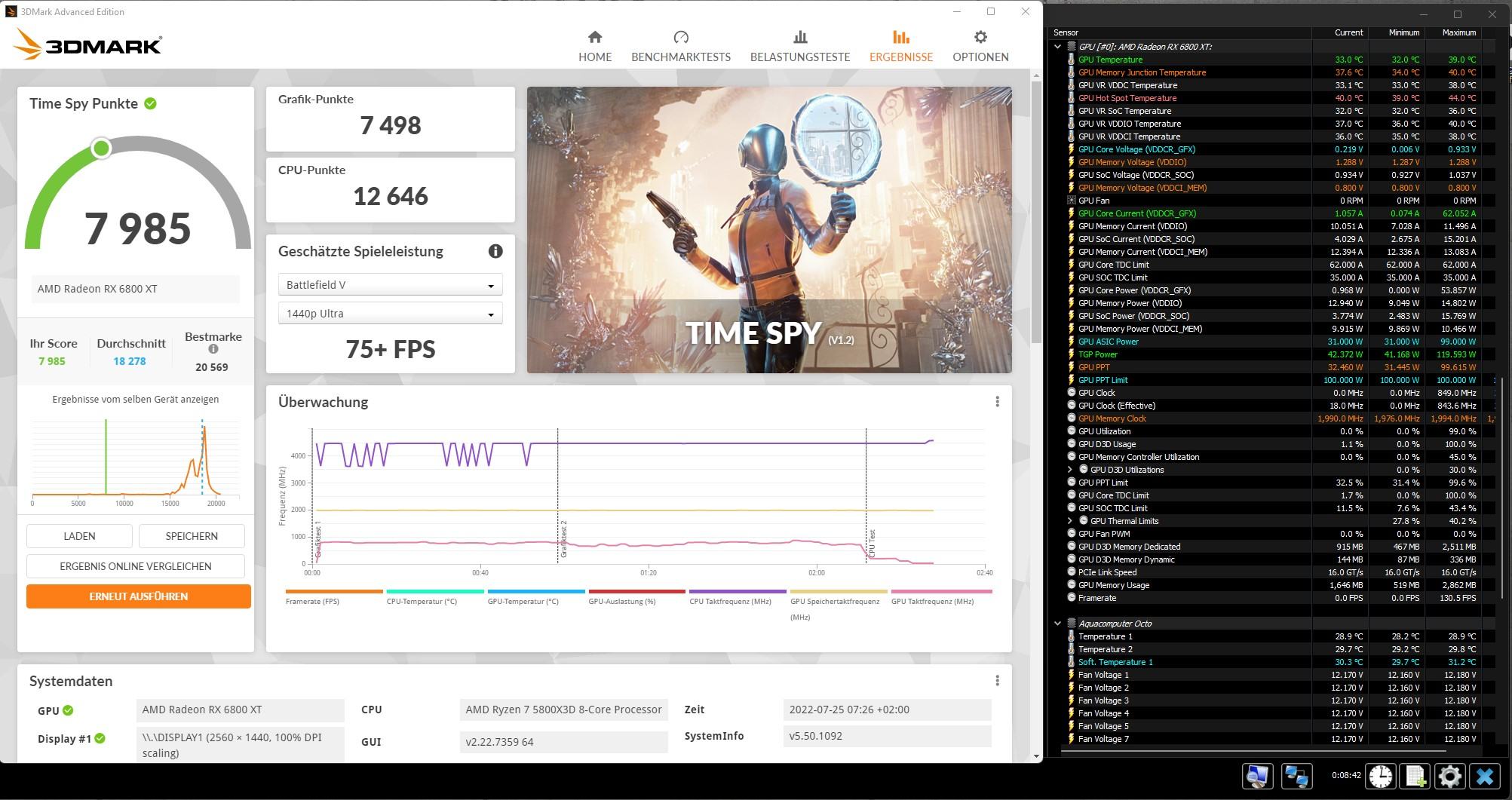Toggle Framerate (FPS) legend swatch
This screenshot has width=1512, height=800.
tap(334, 592)
